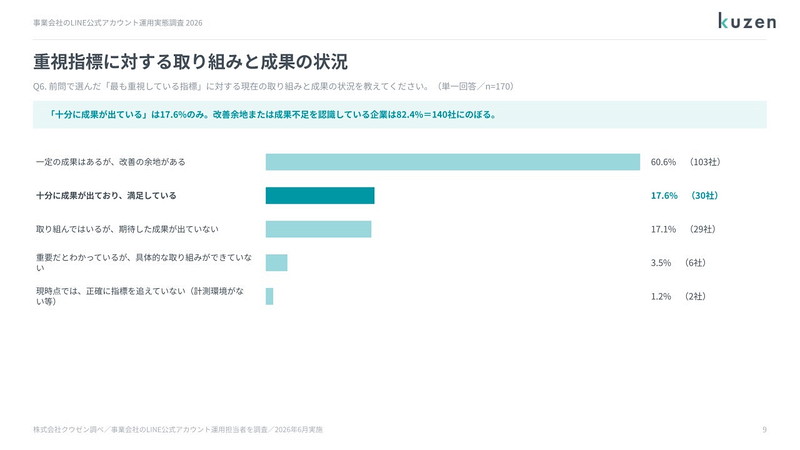The width and height of the screenshot is (800, 450).
Task: Click the value 17.1% (29社)
Action: (683, 229)
